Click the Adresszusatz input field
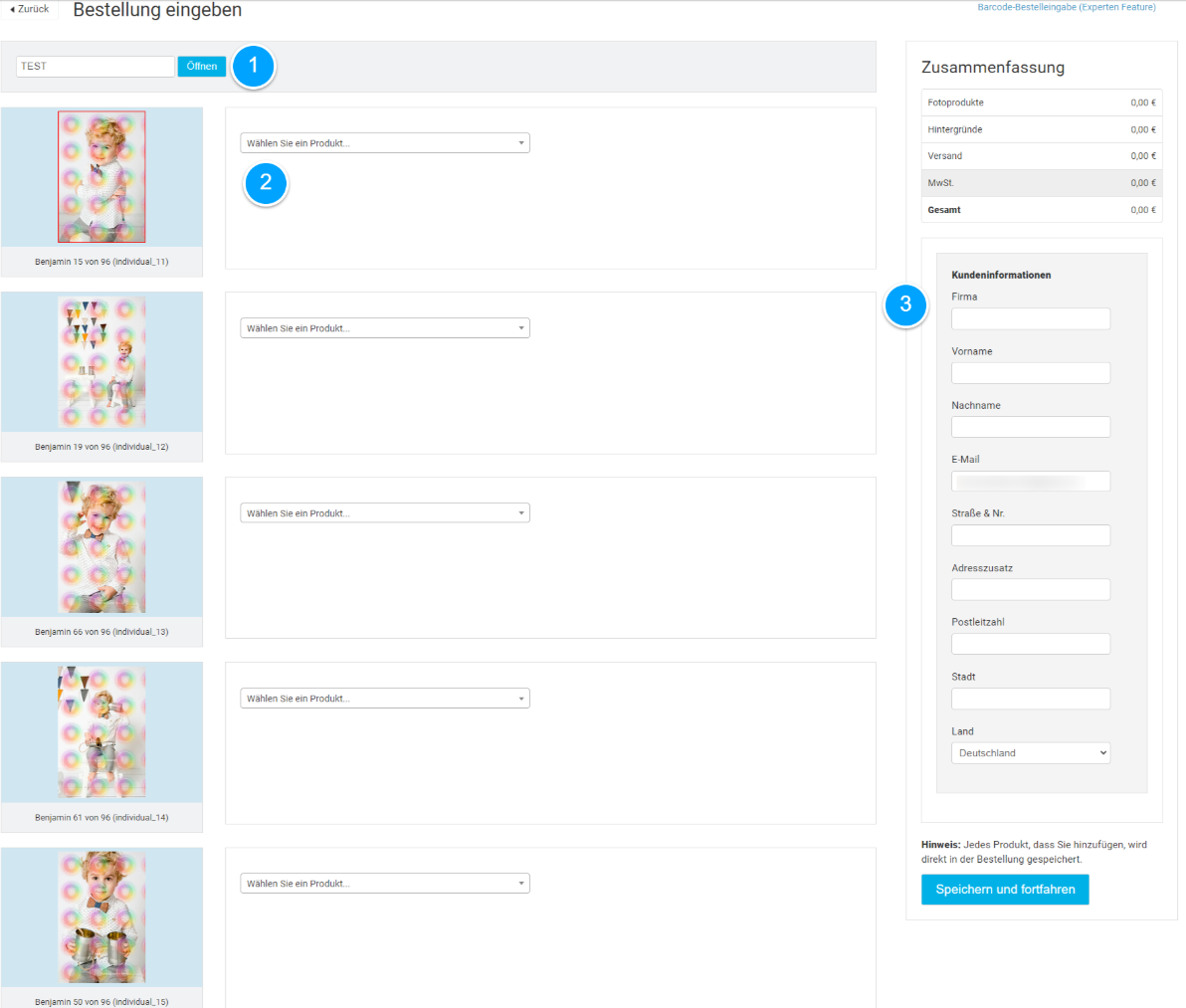This screenshot has height=1008, width=1186. (x=1030, y=590)
